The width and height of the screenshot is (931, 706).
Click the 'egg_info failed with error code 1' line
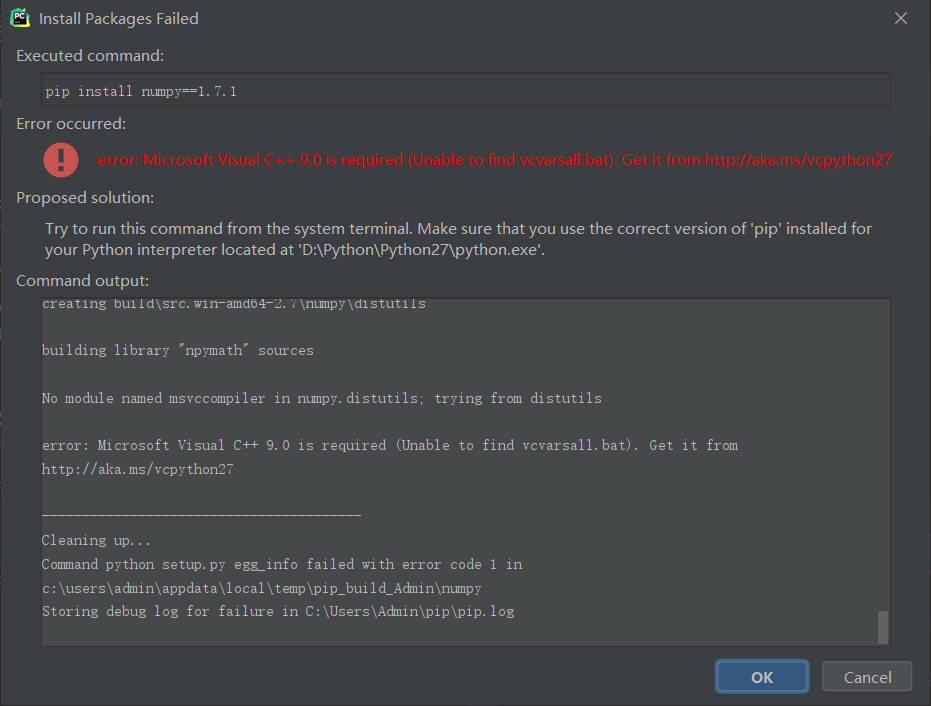pos(282,564)
